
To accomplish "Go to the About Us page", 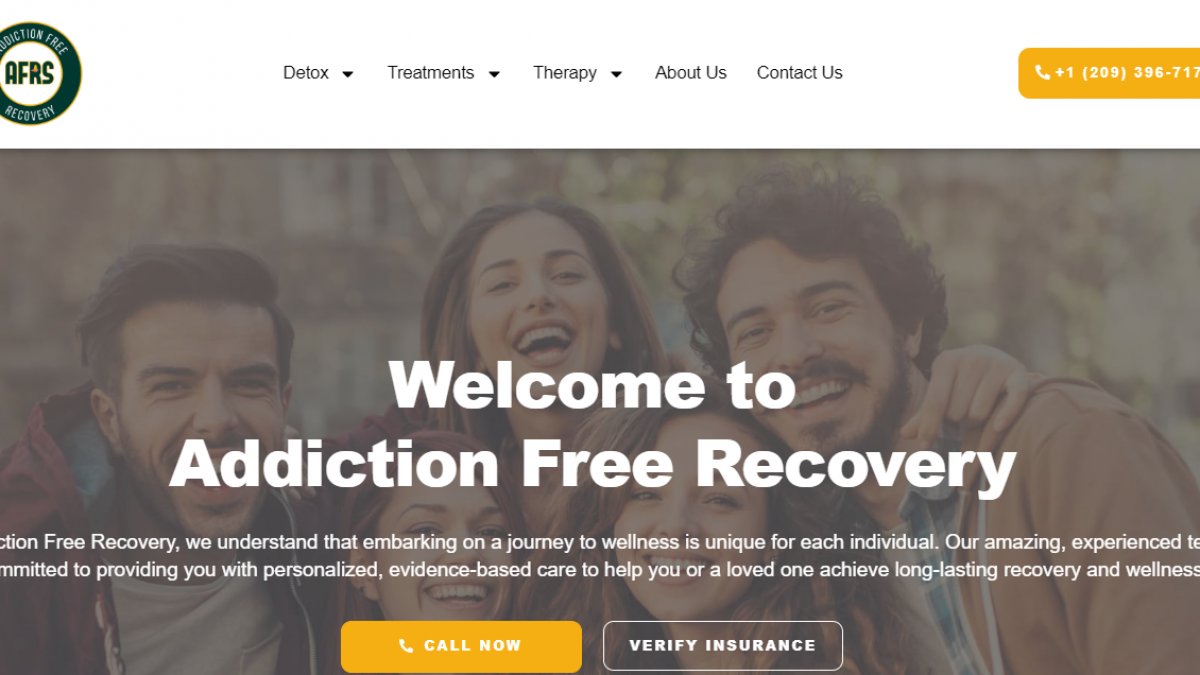I will [691, 73].
